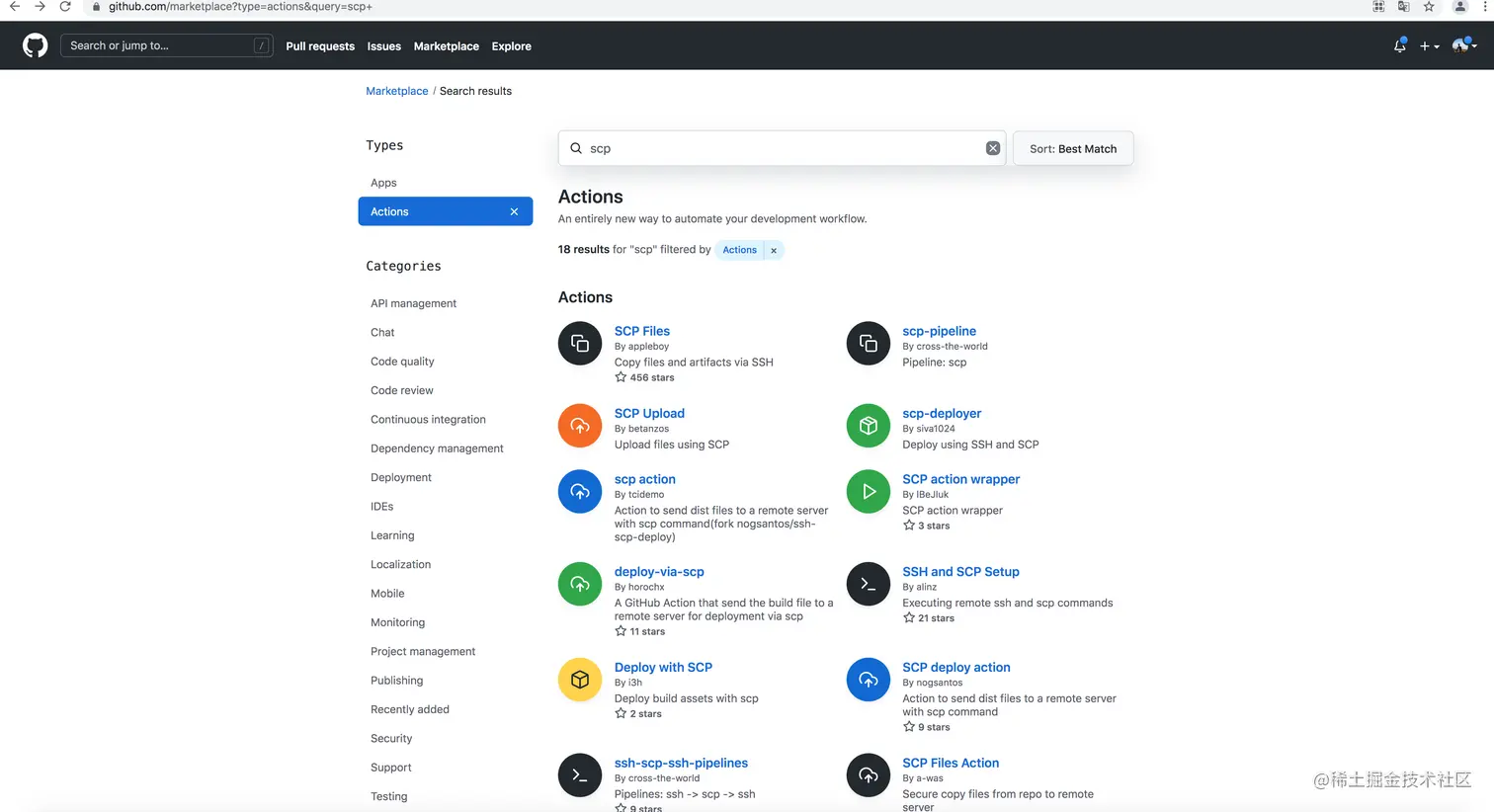1494x812 pixels.
Task: Open Pull requests in the header
Action: point(320,46)
